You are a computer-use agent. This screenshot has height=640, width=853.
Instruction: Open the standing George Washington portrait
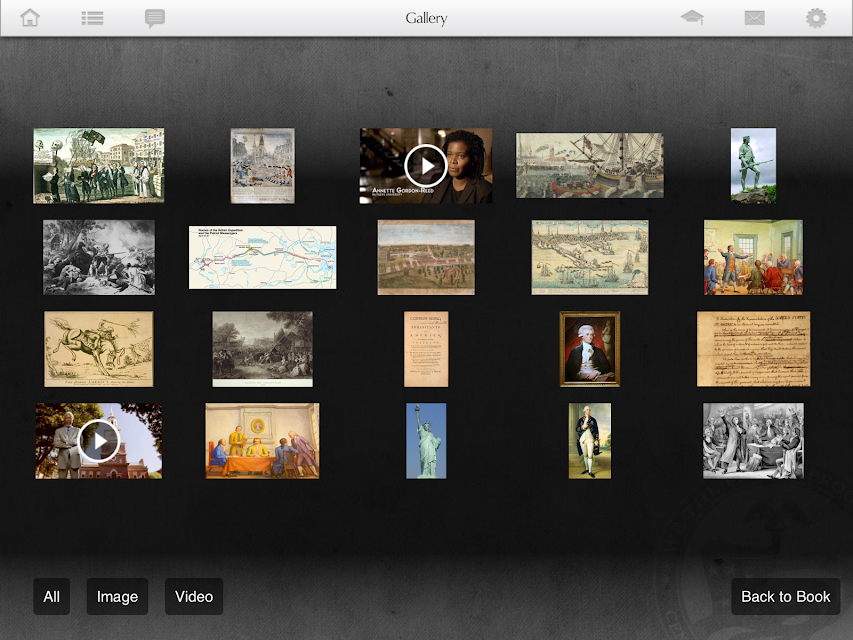click(590, 441)
